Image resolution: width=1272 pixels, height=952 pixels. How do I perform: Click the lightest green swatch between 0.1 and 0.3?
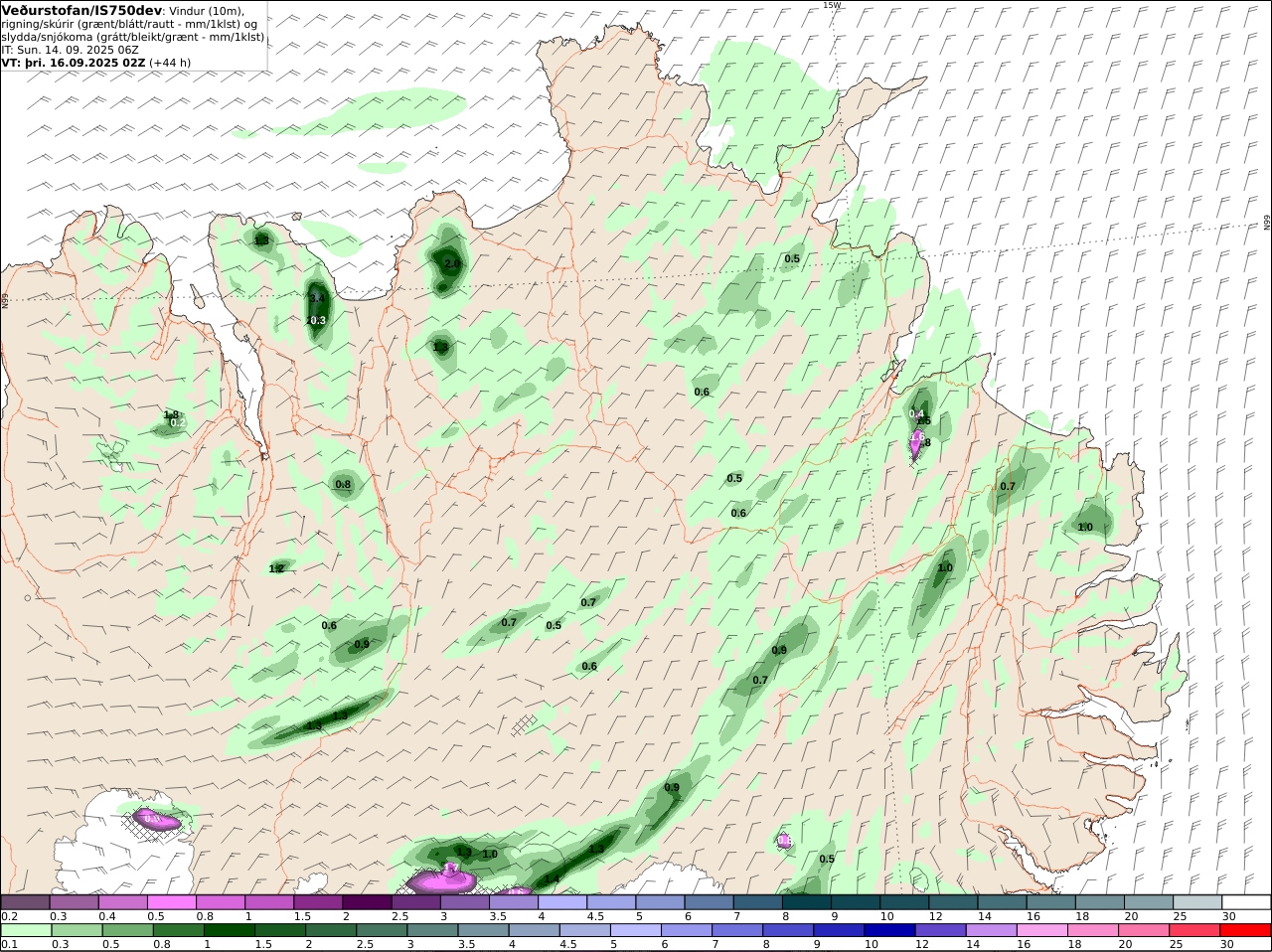tap(26, 930)
